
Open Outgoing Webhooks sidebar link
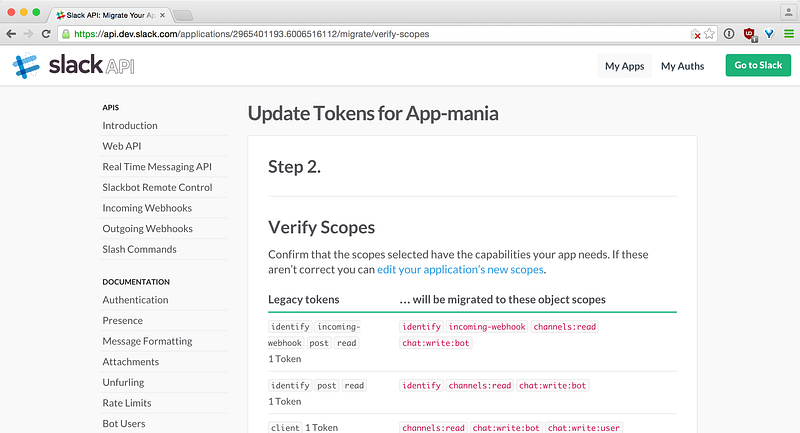click(x=147, y=228)
